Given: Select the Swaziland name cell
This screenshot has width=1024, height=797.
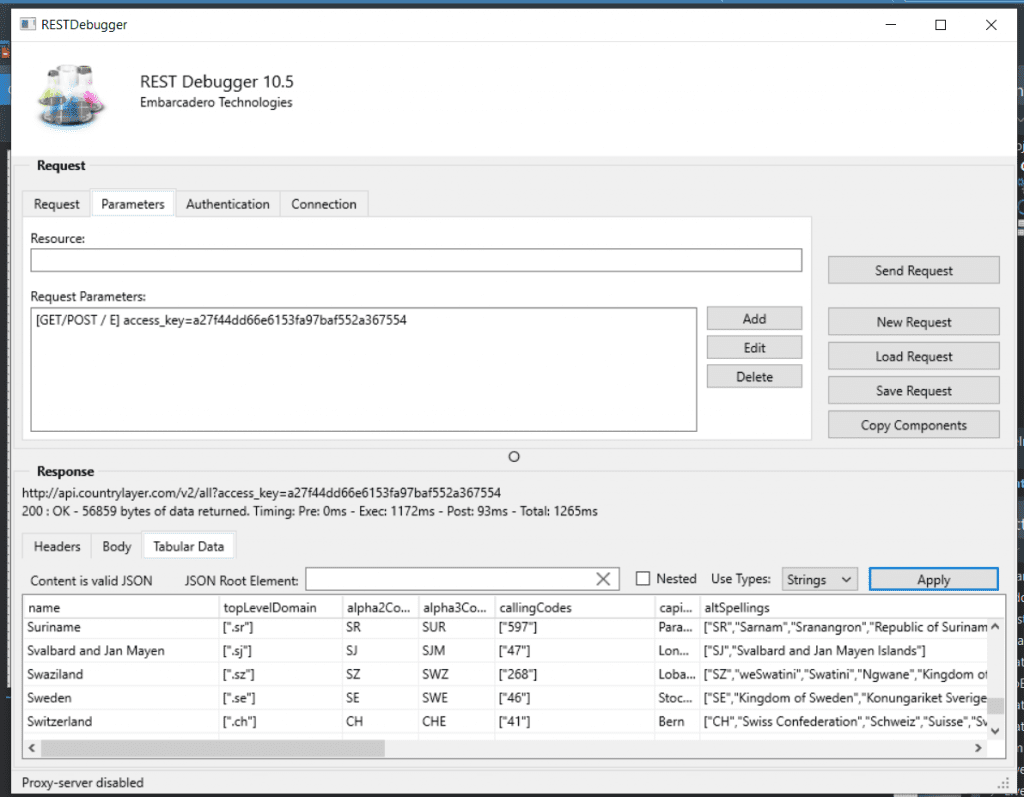Looking at the screenshot, I should 121,674.
